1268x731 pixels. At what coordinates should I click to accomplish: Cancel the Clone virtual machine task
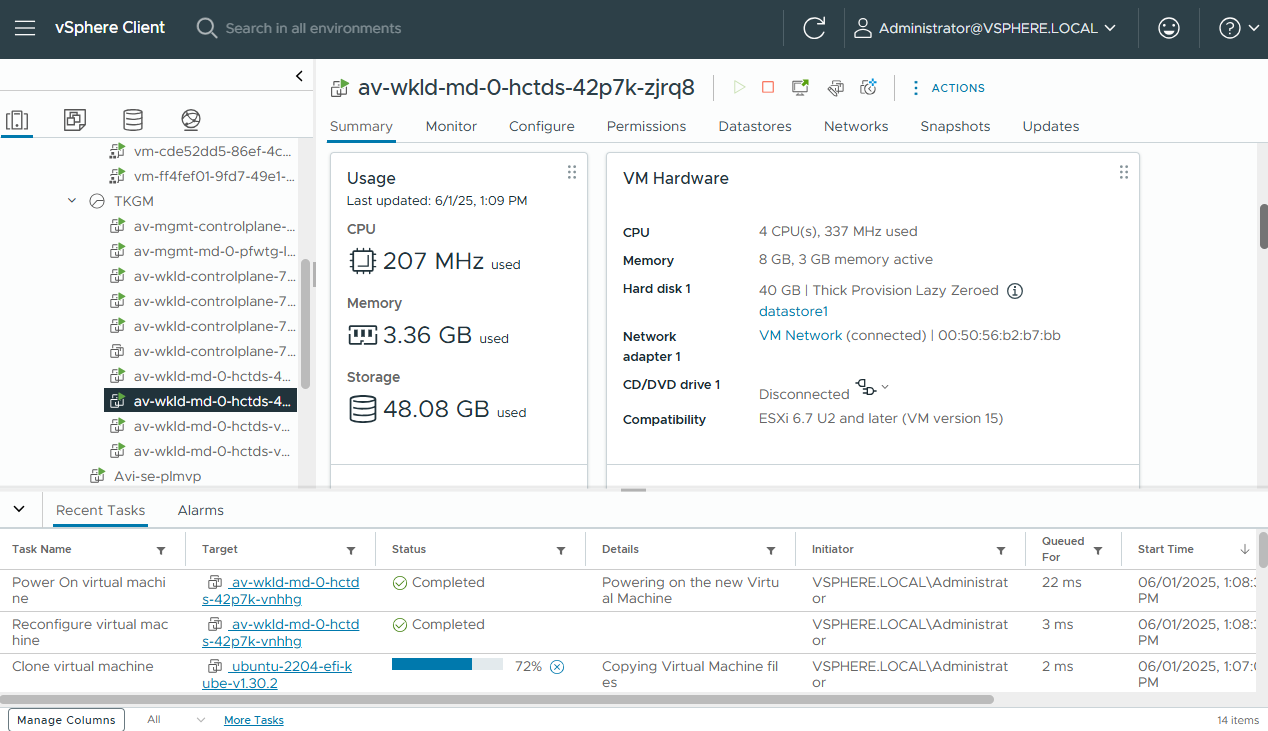pos(557,667)
